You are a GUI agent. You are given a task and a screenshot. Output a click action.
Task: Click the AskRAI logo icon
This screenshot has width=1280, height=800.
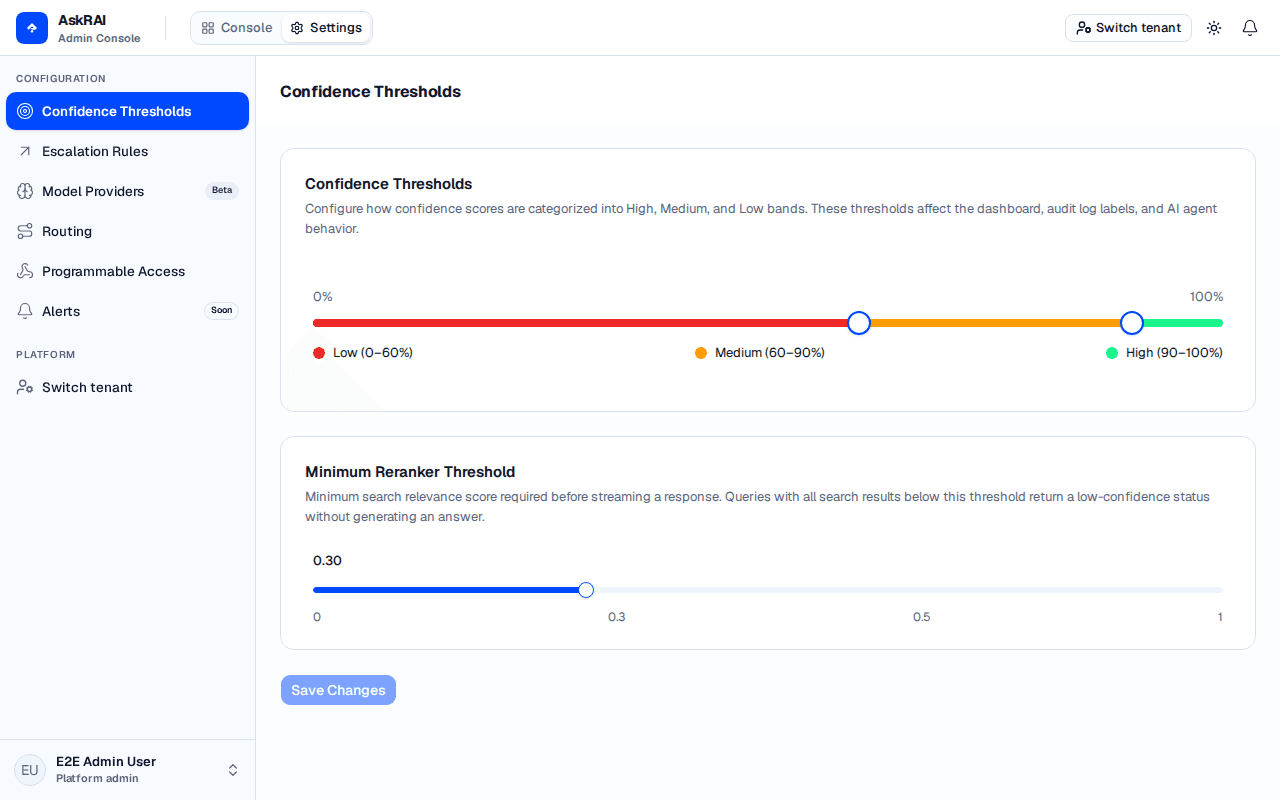(x=32, y=28)
